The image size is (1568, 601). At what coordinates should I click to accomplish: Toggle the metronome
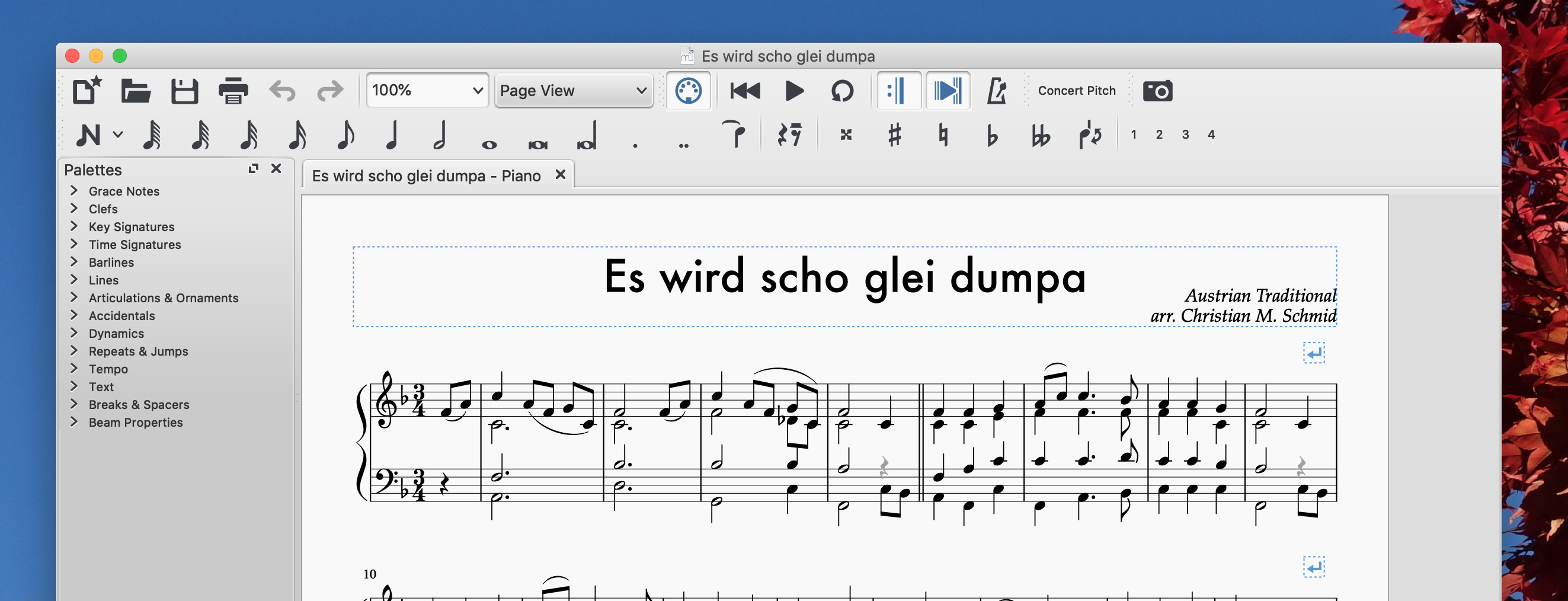(x=996, y=91)
